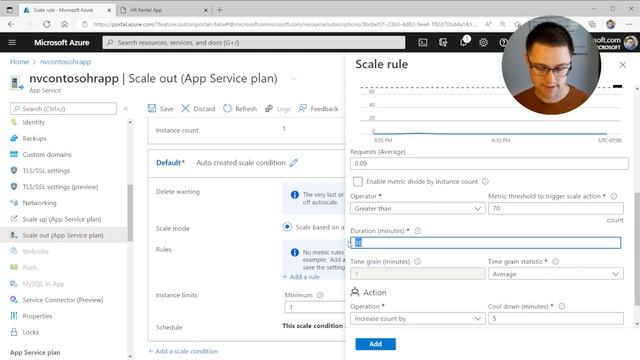The height and width of the screenshot is (360, 640).
Task: Click the Save toolbar icon
Action: click(x=152, y=108)
